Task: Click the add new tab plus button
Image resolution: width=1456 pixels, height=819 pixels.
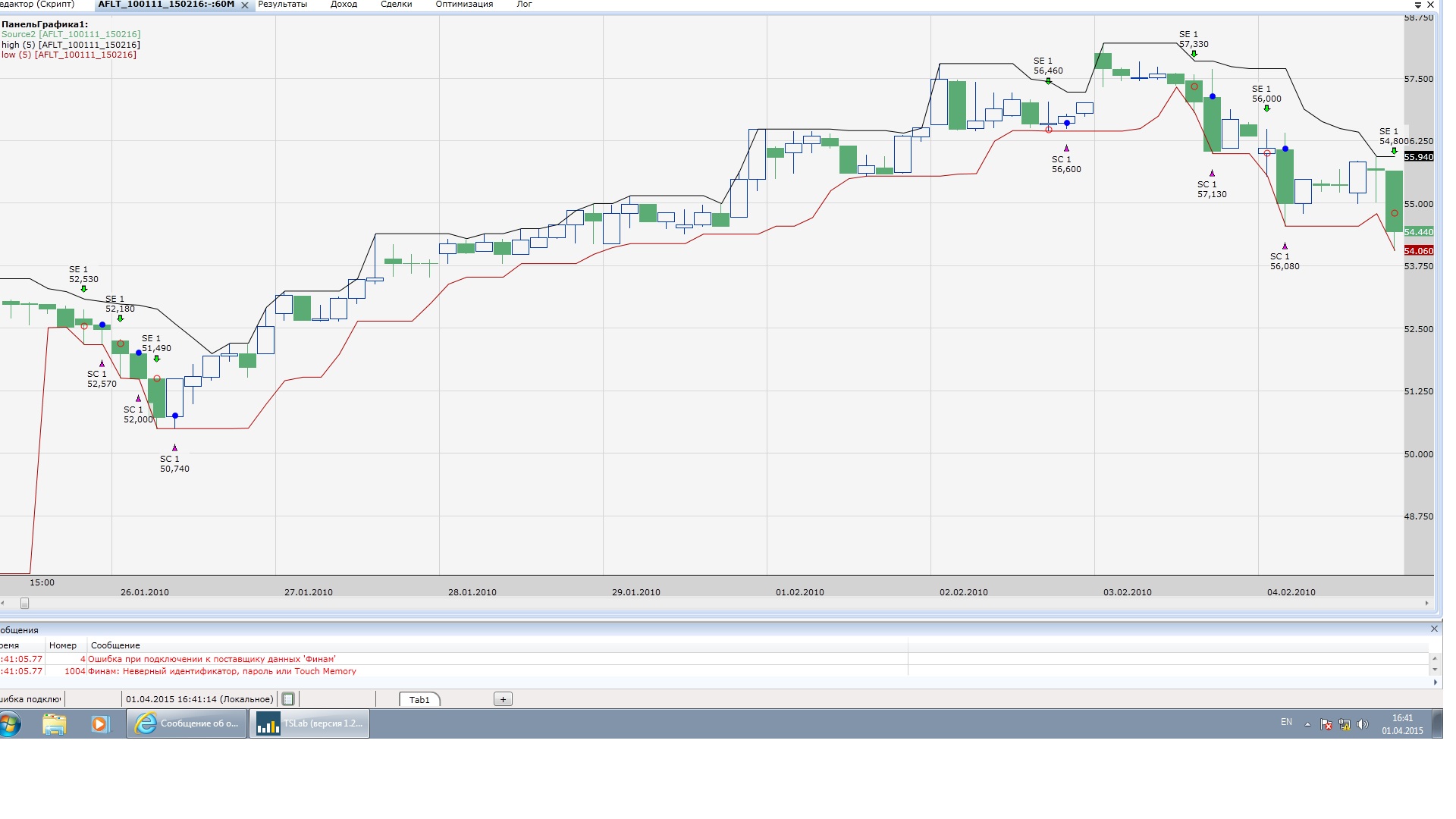Action: point(503,699)
